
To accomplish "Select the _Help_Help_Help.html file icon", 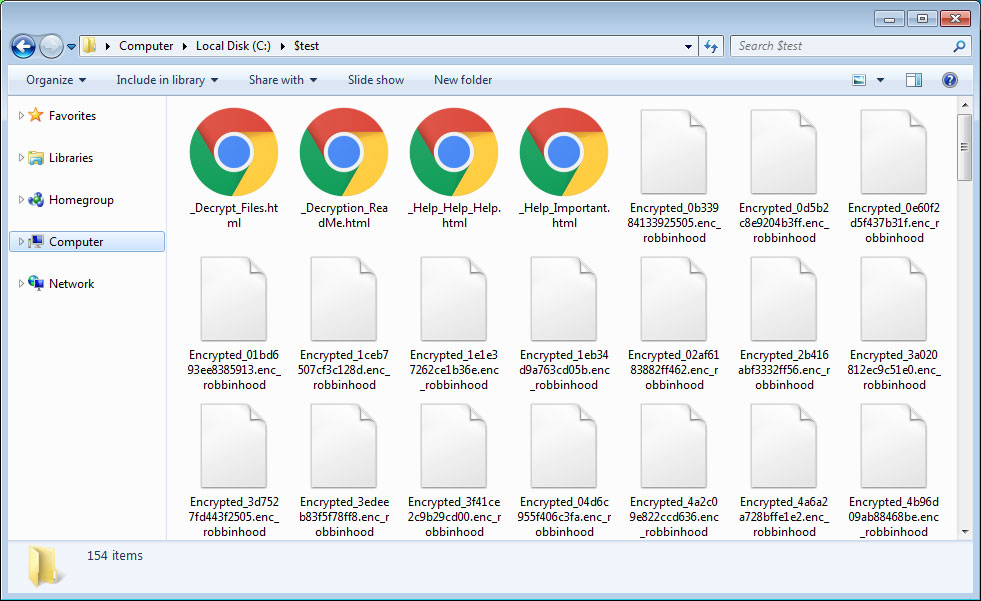I will [453, 152].
